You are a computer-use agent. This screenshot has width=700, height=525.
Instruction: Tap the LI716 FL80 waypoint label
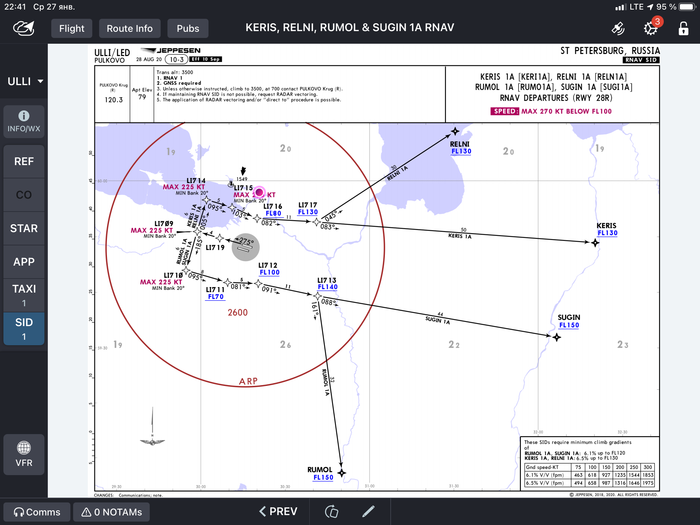click(273, 210)
